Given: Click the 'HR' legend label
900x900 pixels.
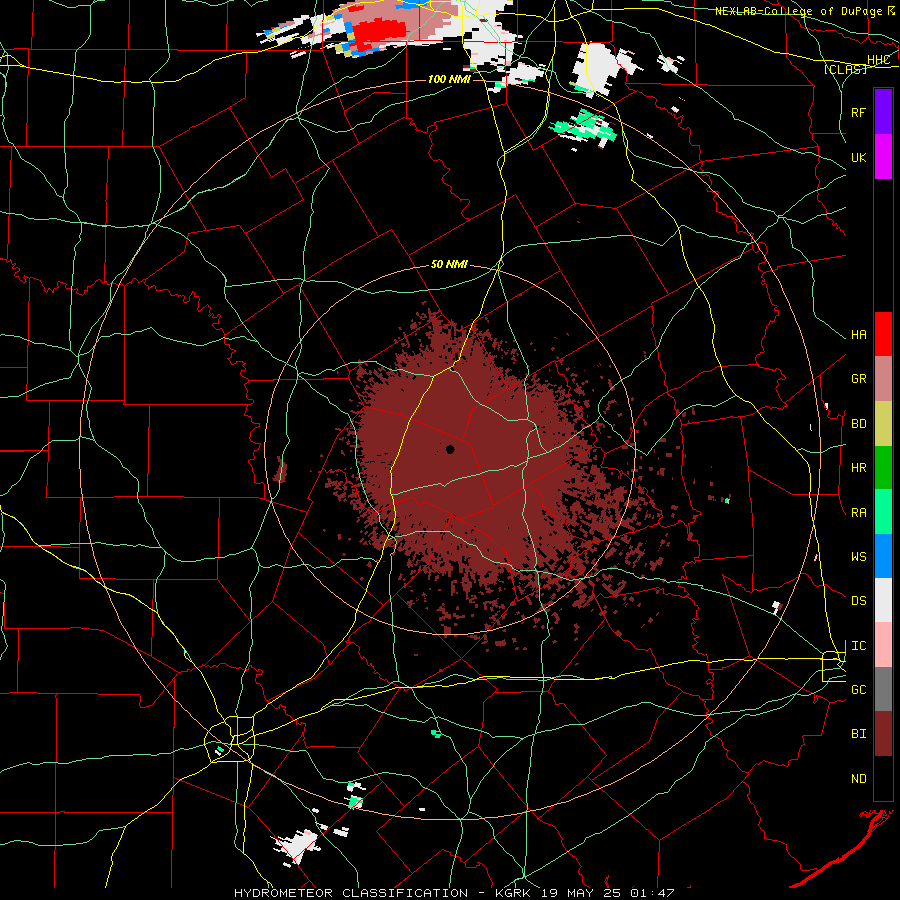Looking at the screenshot, I should [858, 468].
